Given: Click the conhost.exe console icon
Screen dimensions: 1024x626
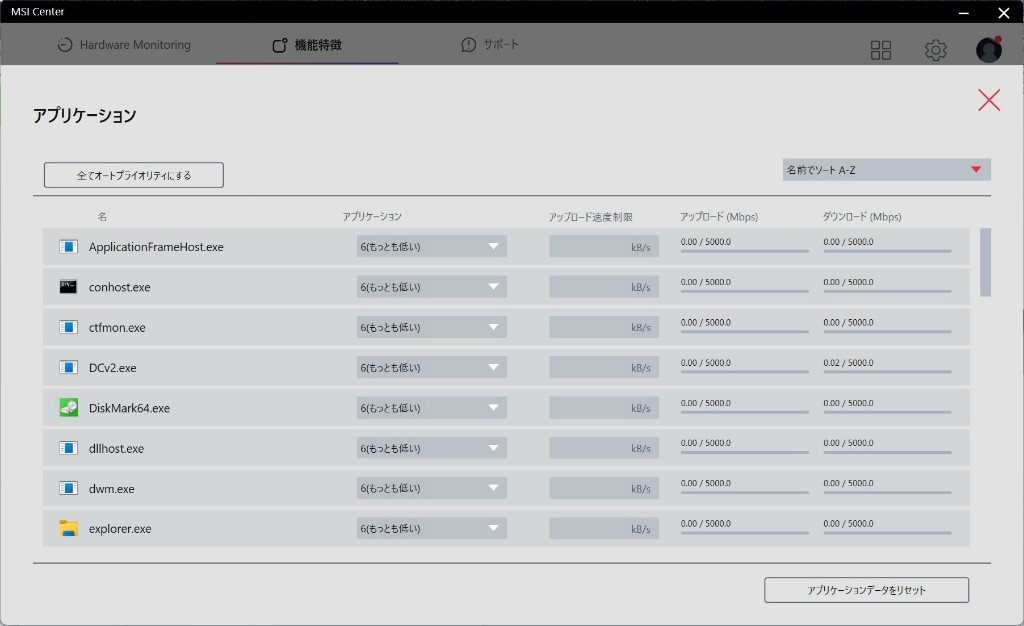Looking at the screenshot, I should click(x=69, y=287).
